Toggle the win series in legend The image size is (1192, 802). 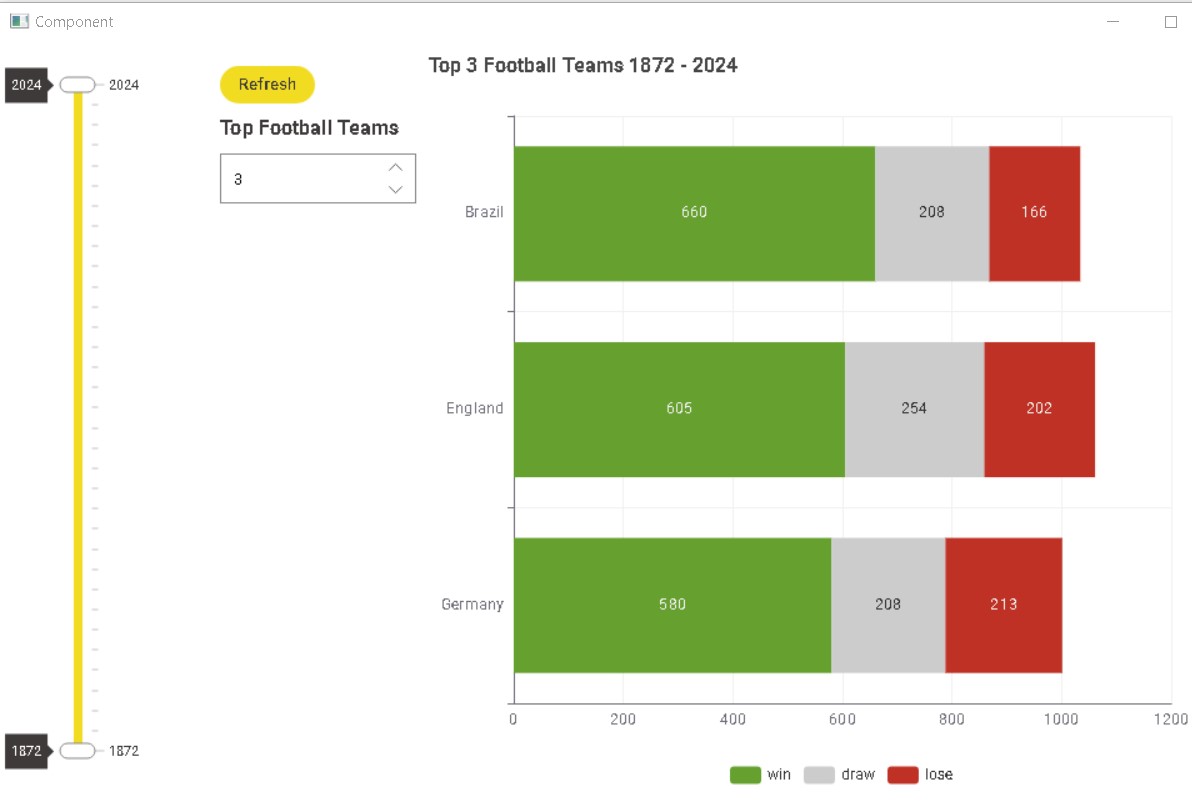point(761,775)
